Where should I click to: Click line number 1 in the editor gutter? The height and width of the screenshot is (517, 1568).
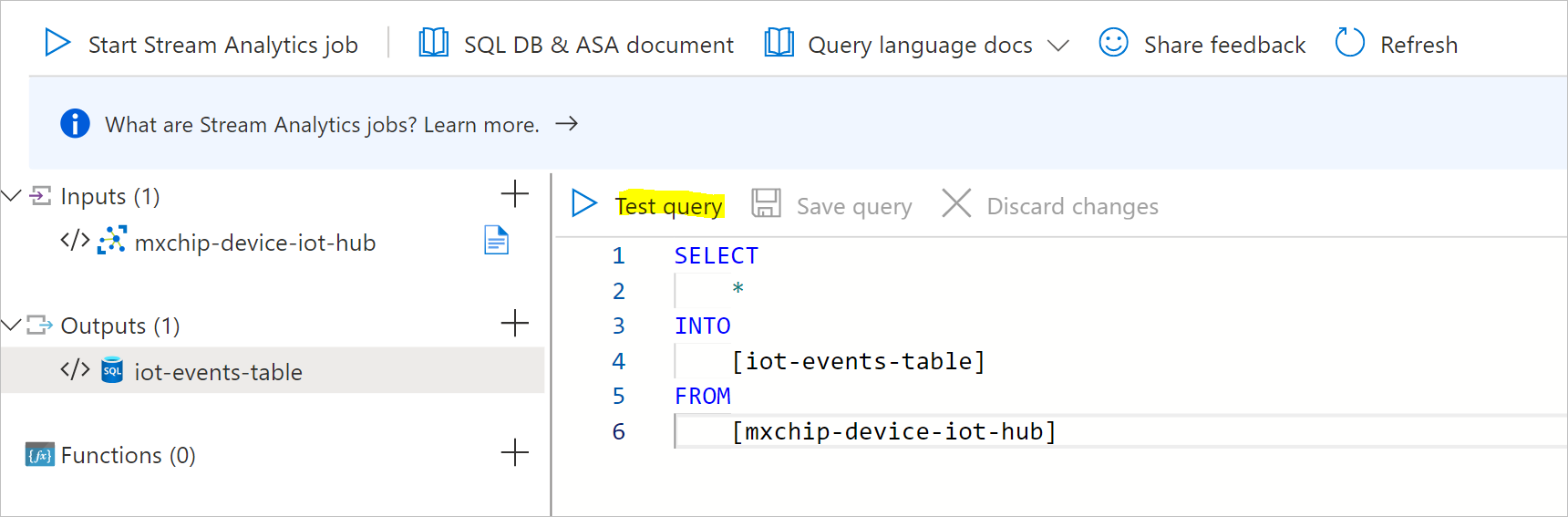[619, 255]
